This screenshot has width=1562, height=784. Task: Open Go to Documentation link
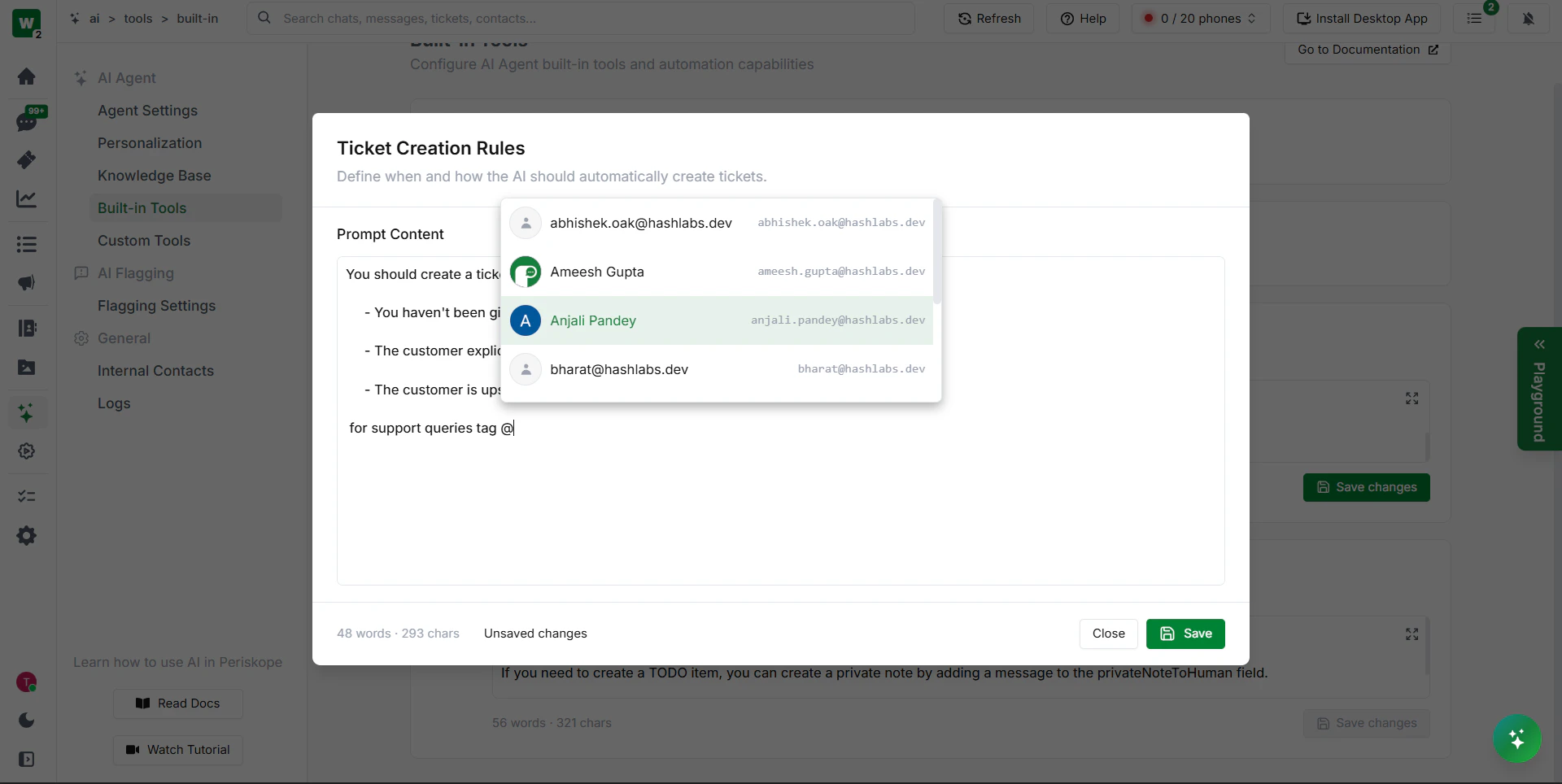1368,50
